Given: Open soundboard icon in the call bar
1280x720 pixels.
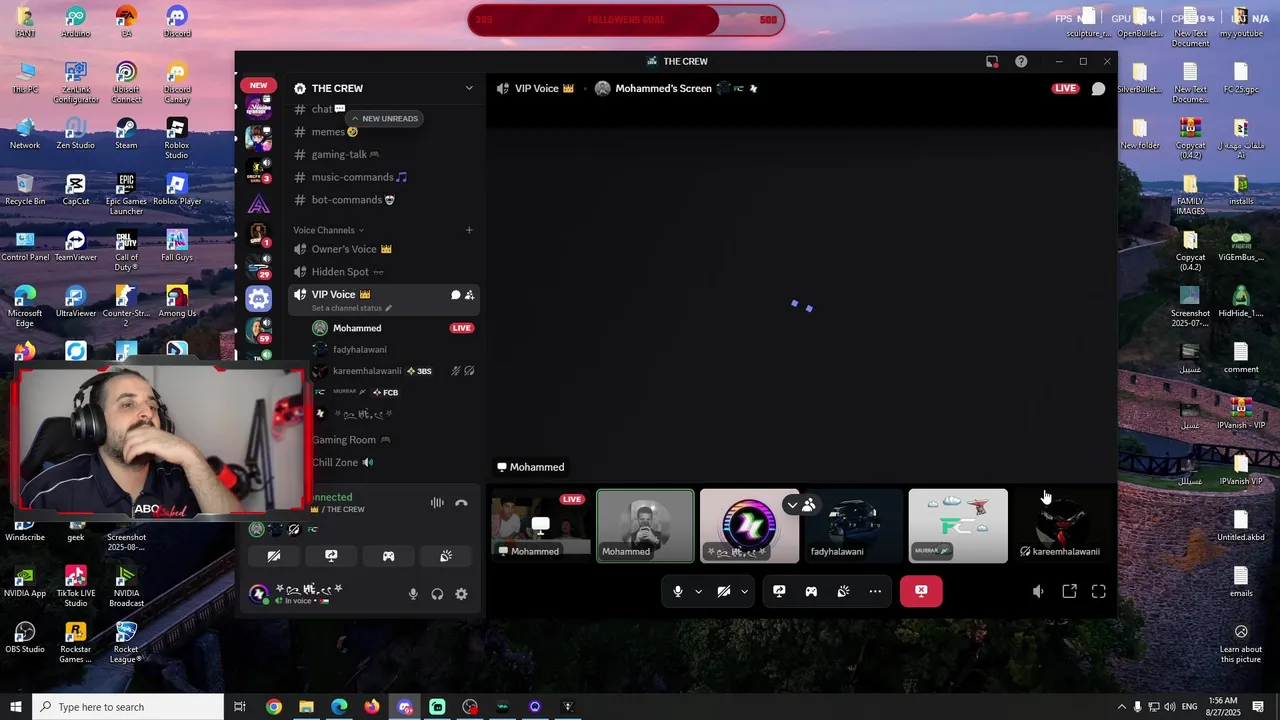Looking at the screenshot, I should 843,591.
